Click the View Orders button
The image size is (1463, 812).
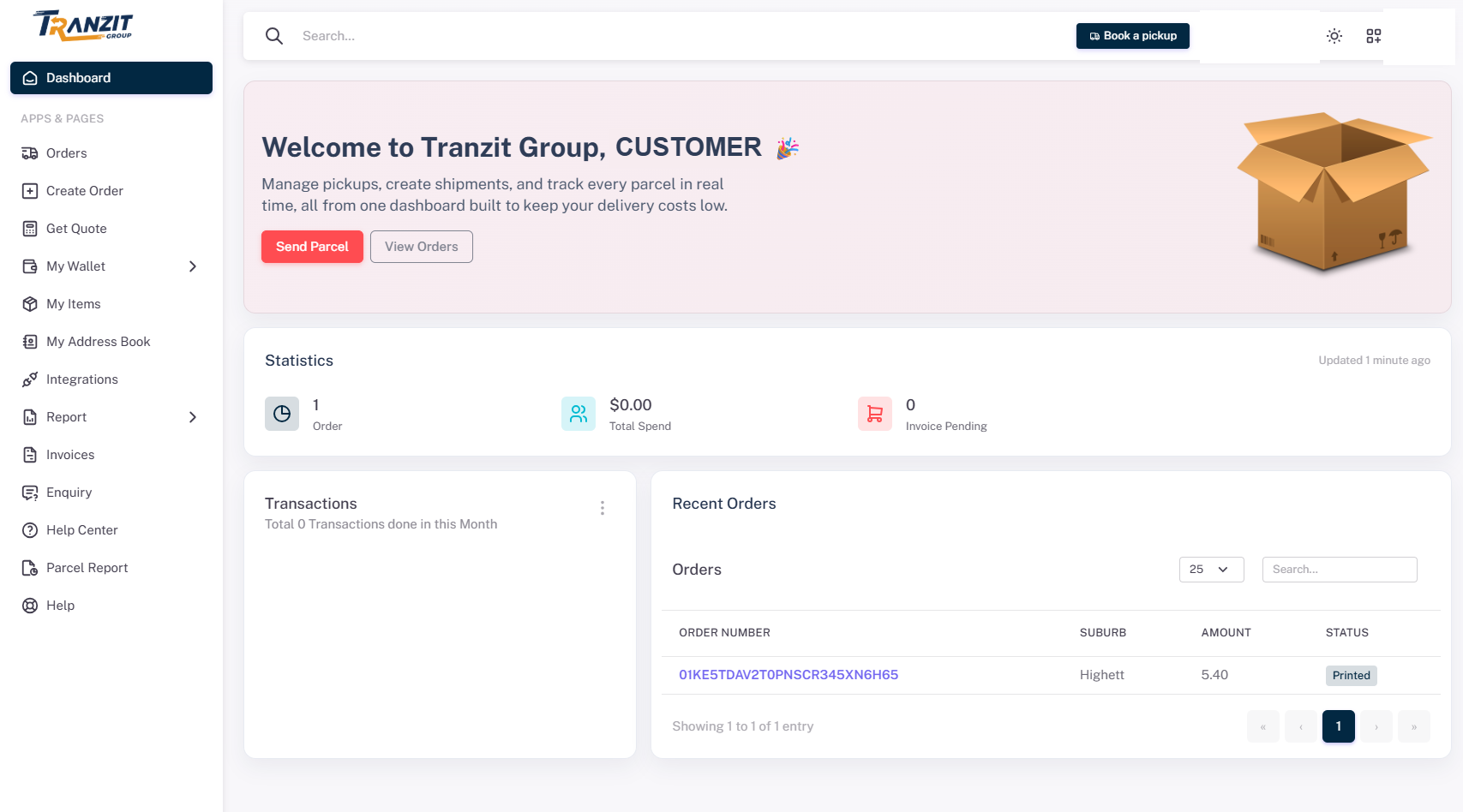pos(421,247)
